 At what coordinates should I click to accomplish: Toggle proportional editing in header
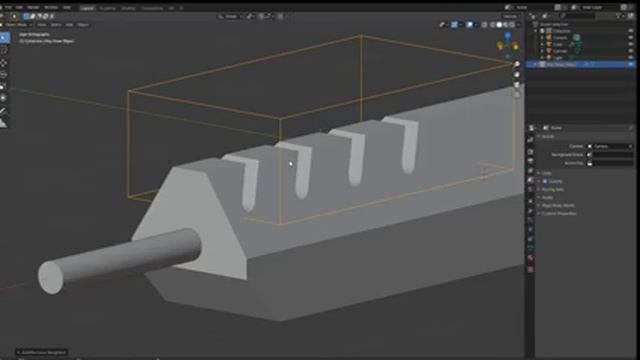pyautogui.click(x=280, y=16)
